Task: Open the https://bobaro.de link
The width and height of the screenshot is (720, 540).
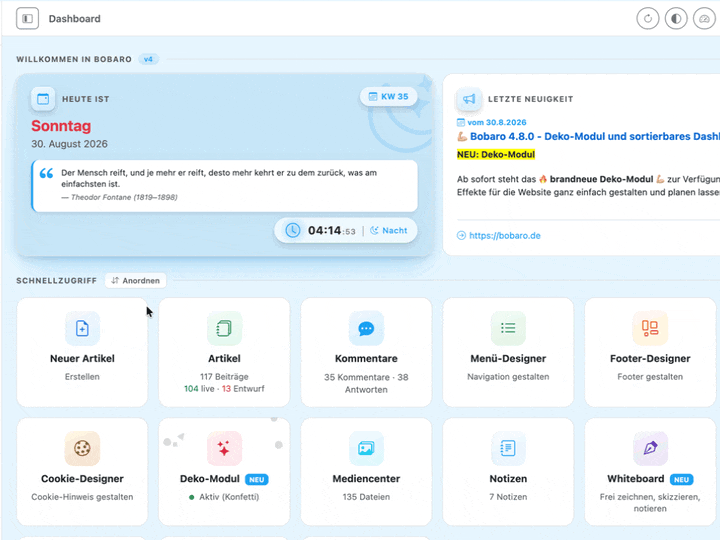Action: 504,236
